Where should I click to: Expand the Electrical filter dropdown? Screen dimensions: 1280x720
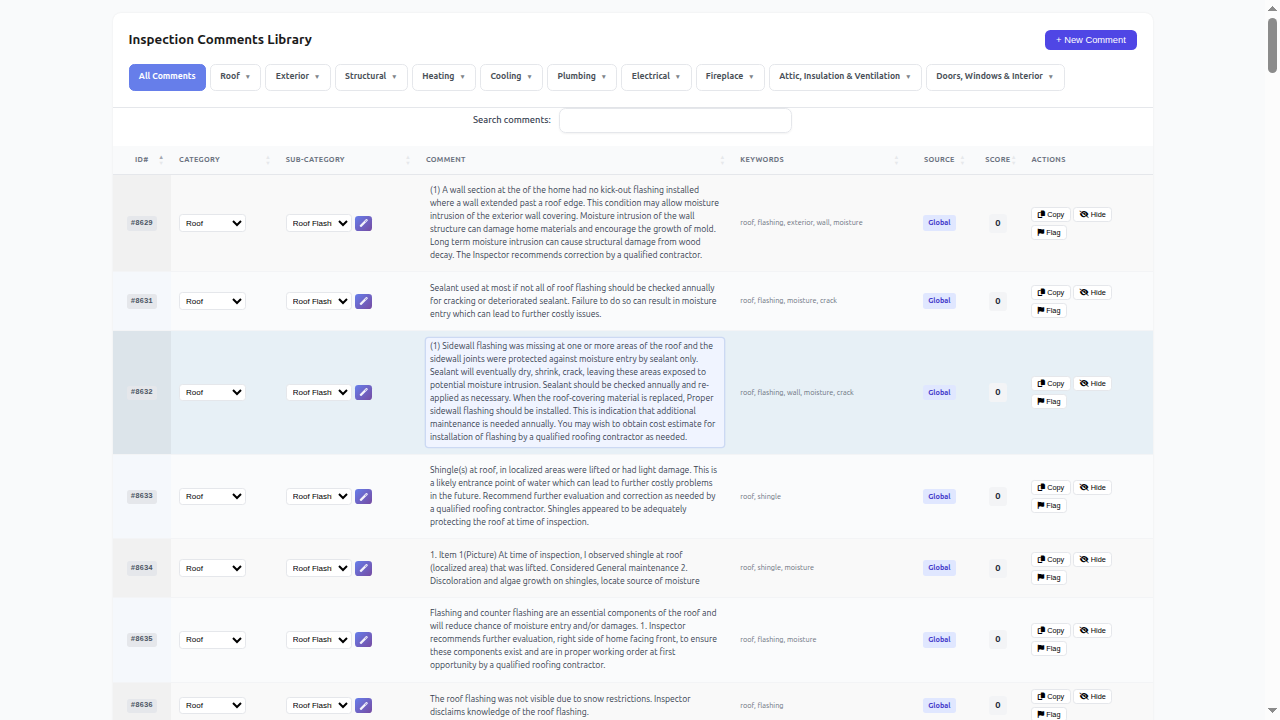[x=656, y=76]
